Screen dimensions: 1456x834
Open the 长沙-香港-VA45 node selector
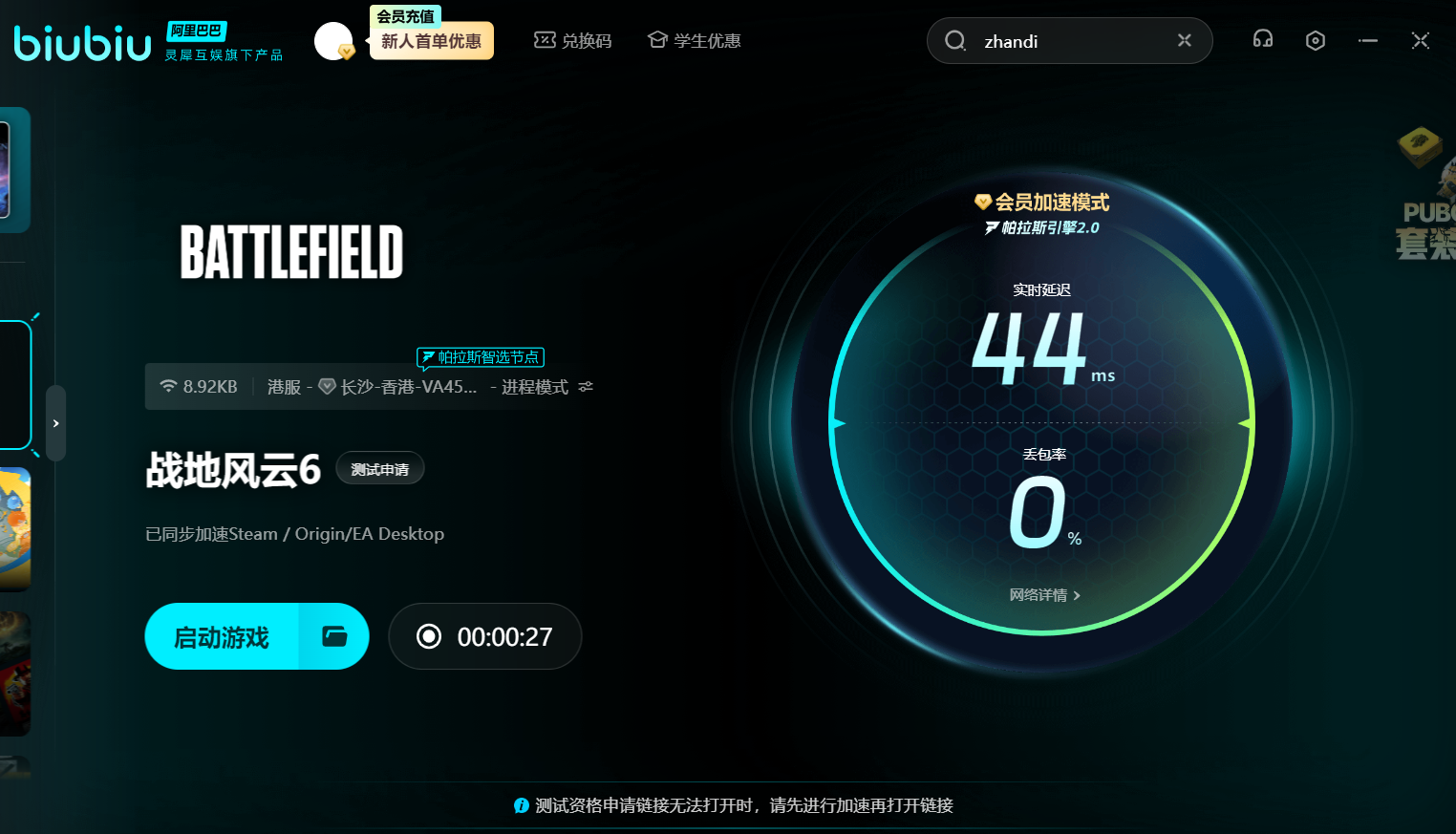(398, 387)
